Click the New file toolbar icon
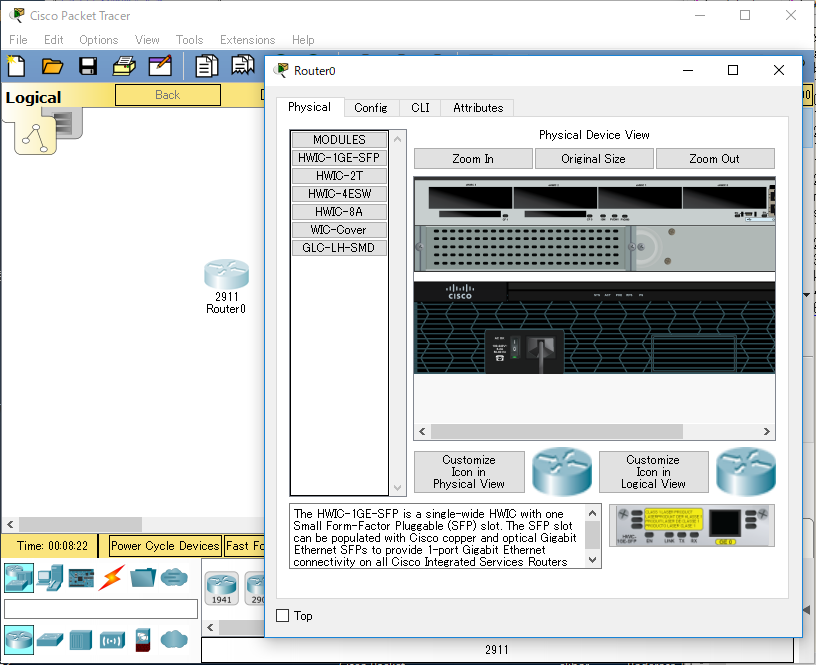Image resolution: width=816 pixels, height=665 pixels. click(16, 66)
